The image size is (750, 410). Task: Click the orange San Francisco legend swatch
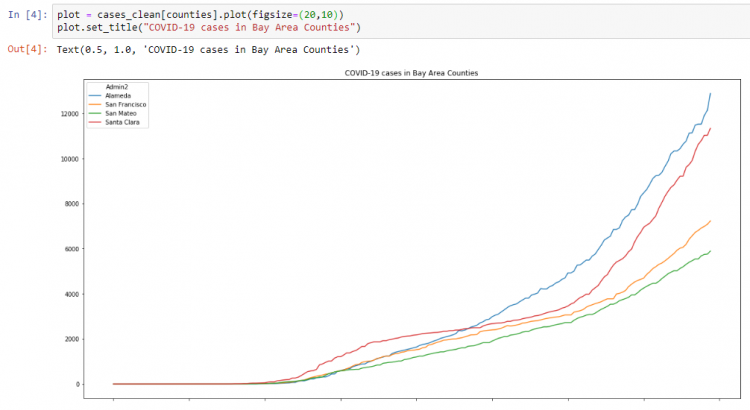pyautogui.click(x=95, y=104)
